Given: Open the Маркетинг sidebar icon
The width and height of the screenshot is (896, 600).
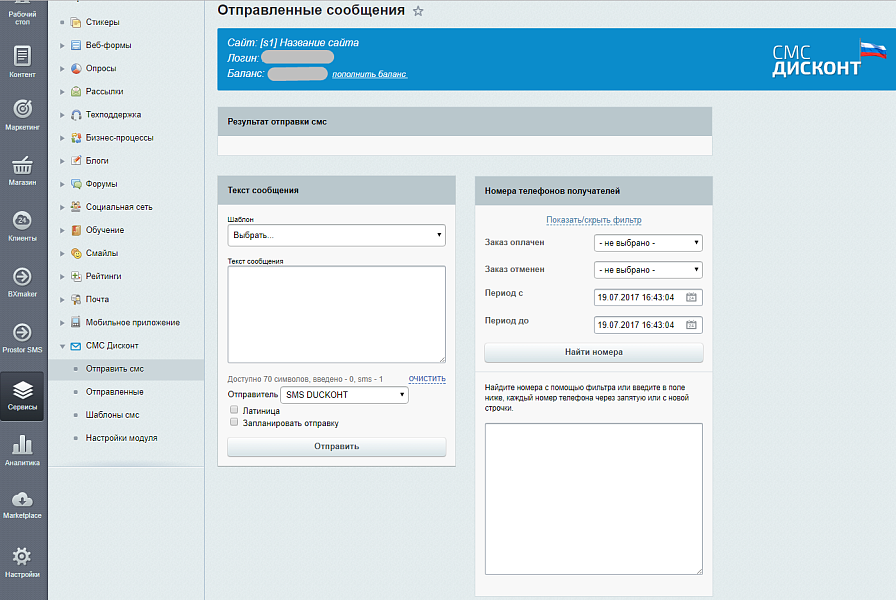Looking at the screenshot, I should coord(22,113).
